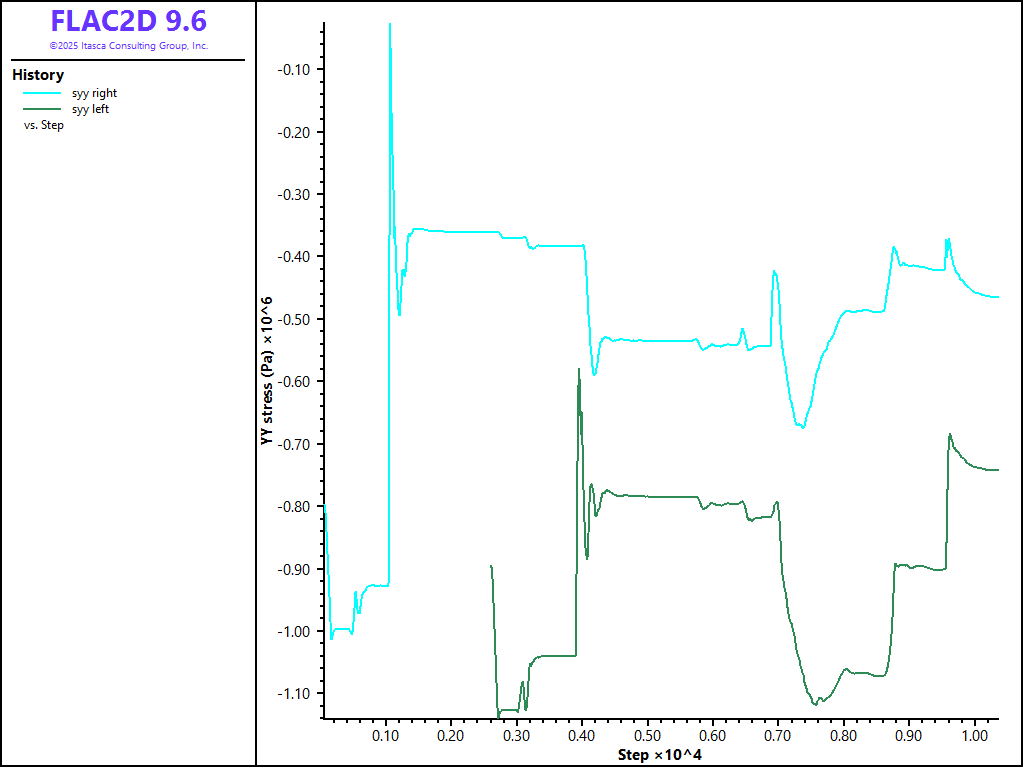The width and height of the screenshot is (1024, 768).
Task: Click the 1.00 tick label on x-axis
Action: 974,735
